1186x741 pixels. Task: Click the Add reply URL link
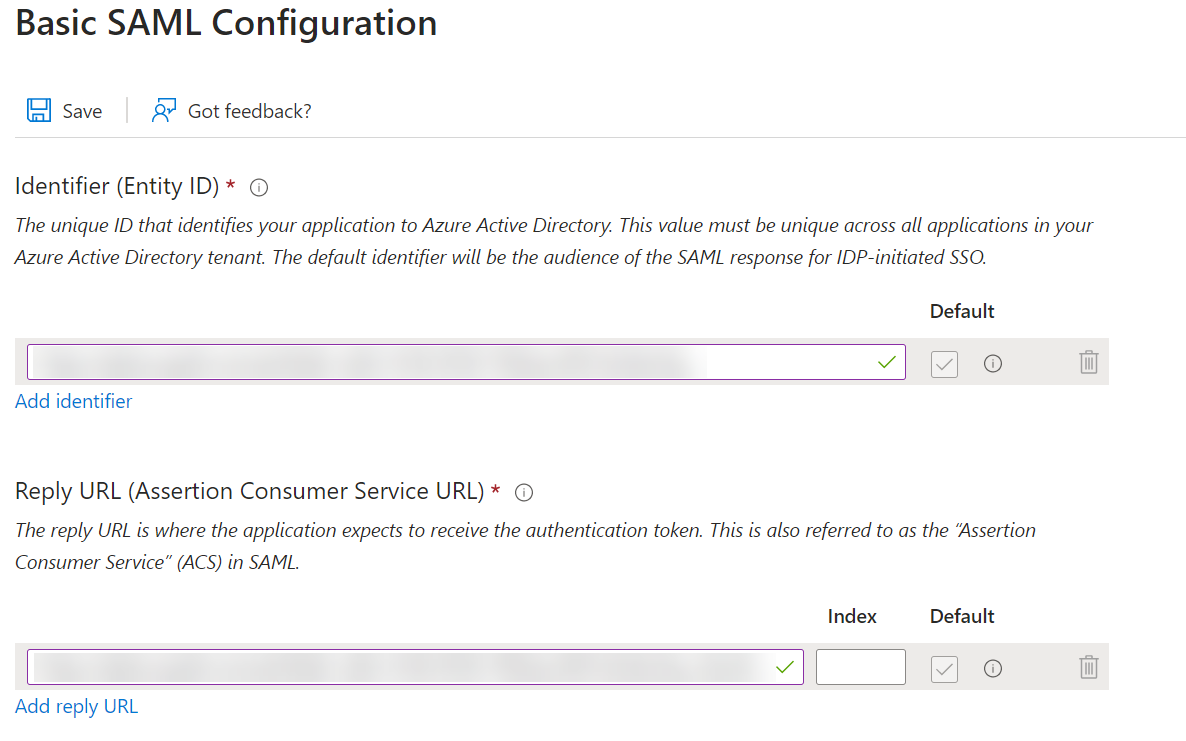pos(76,706)
